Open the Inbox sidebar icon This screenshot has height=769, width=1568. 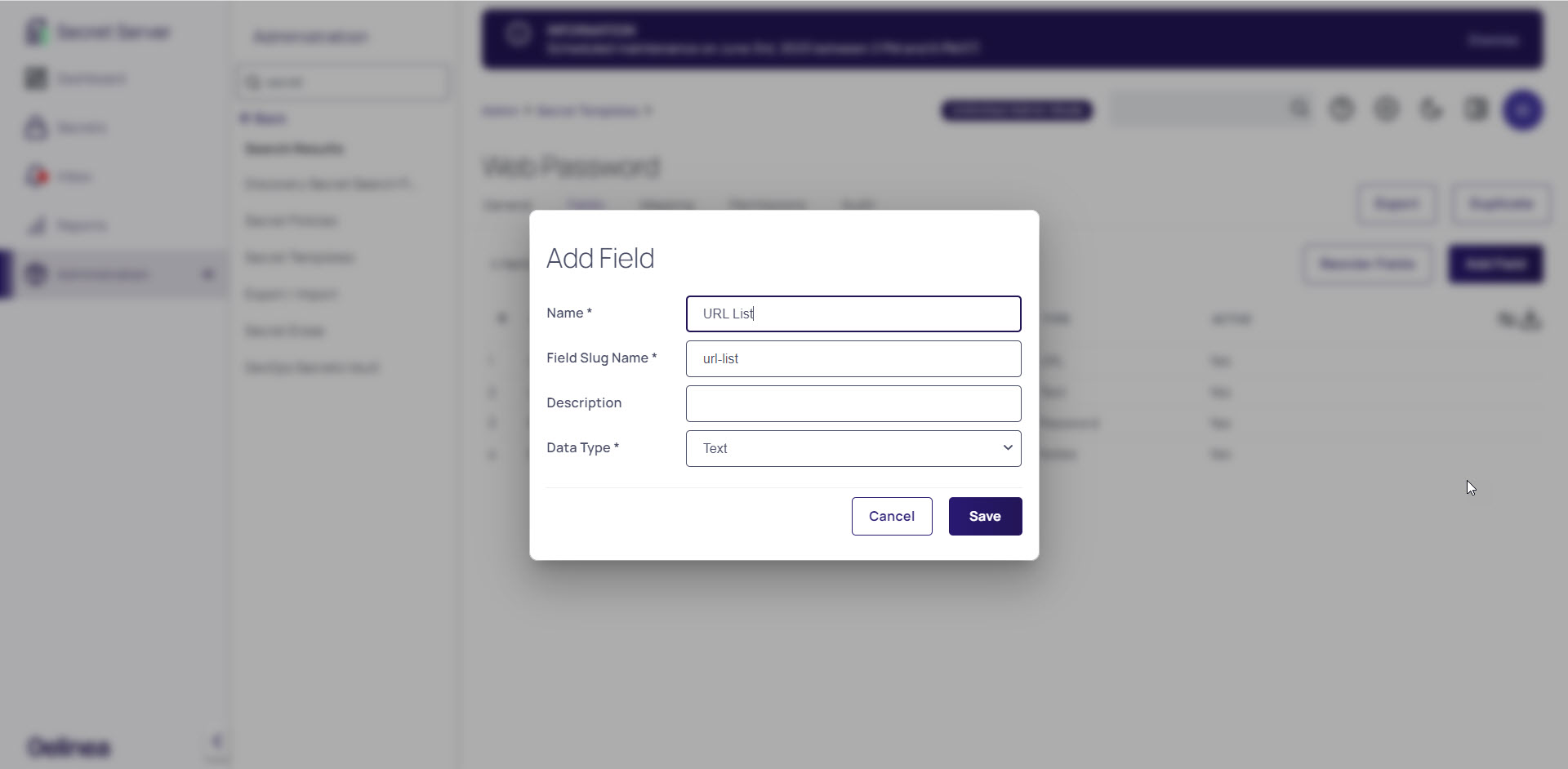[x=36, y=176]
